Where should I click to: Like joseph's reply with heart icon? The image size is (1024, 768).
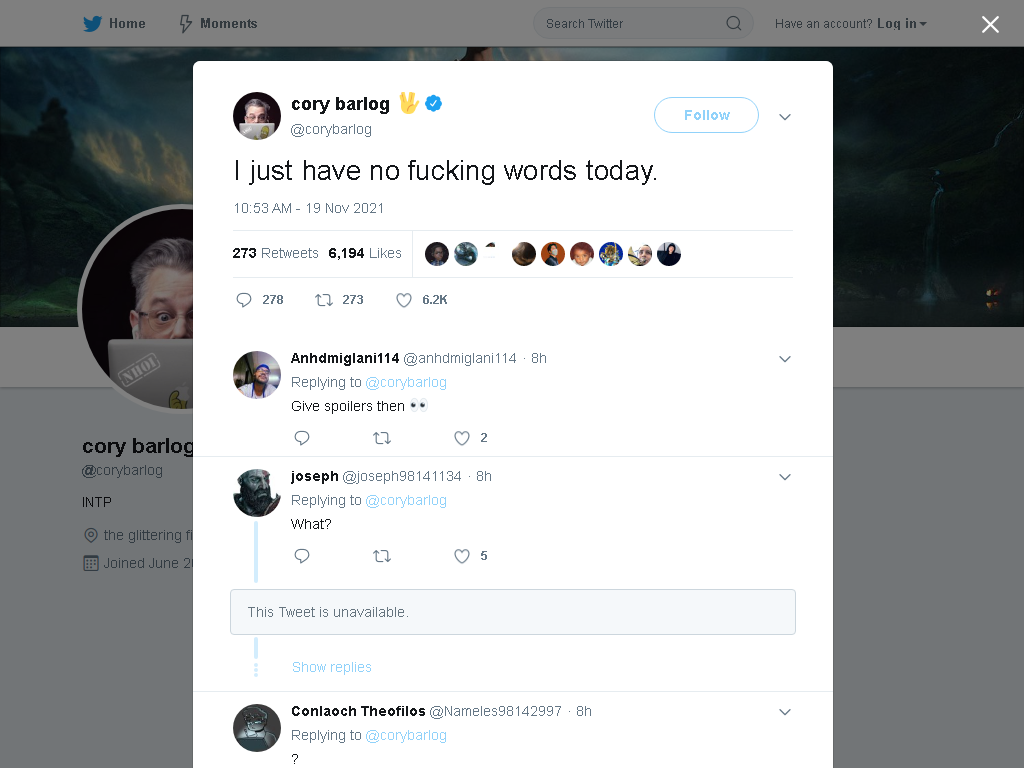462,556
